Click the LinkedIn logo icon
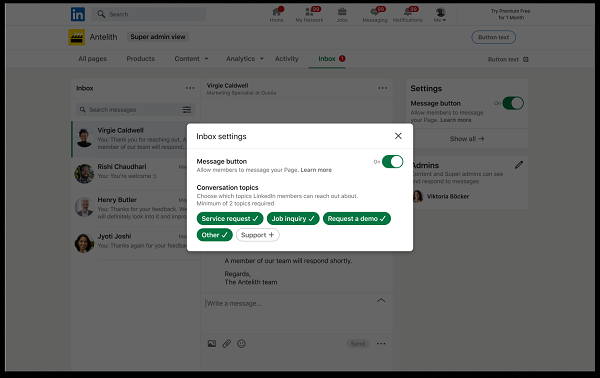The height and width of the screenshot is (378, 600). pos(78,15)
